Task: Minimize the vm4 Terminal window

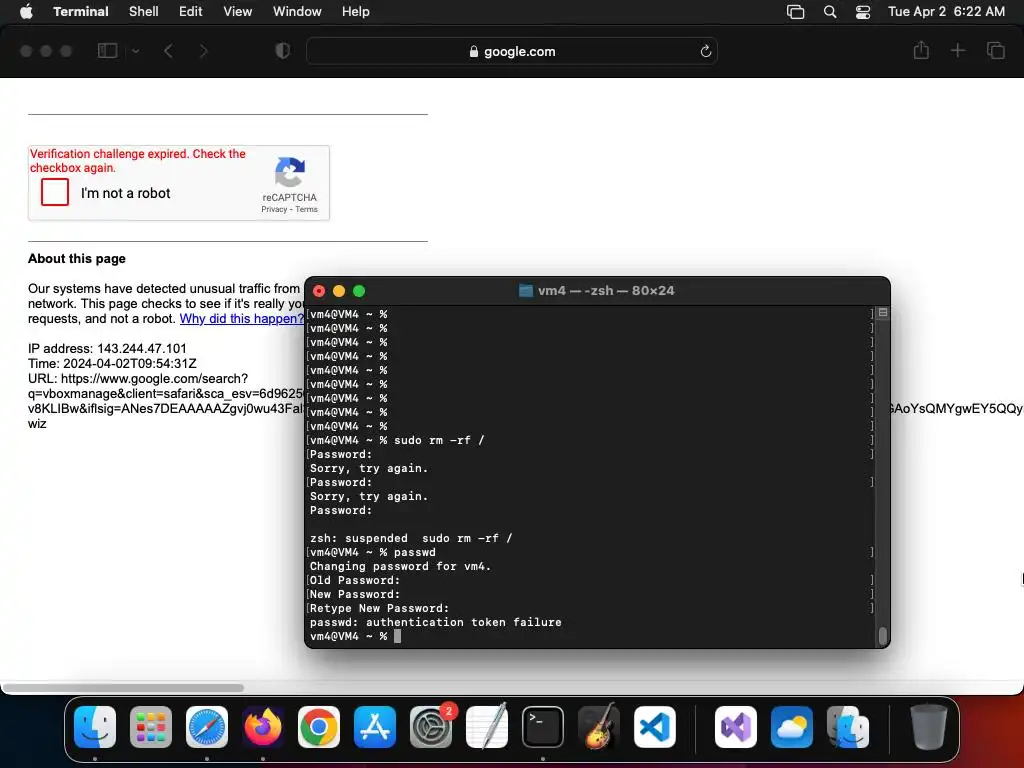Action: coord(339,291)
